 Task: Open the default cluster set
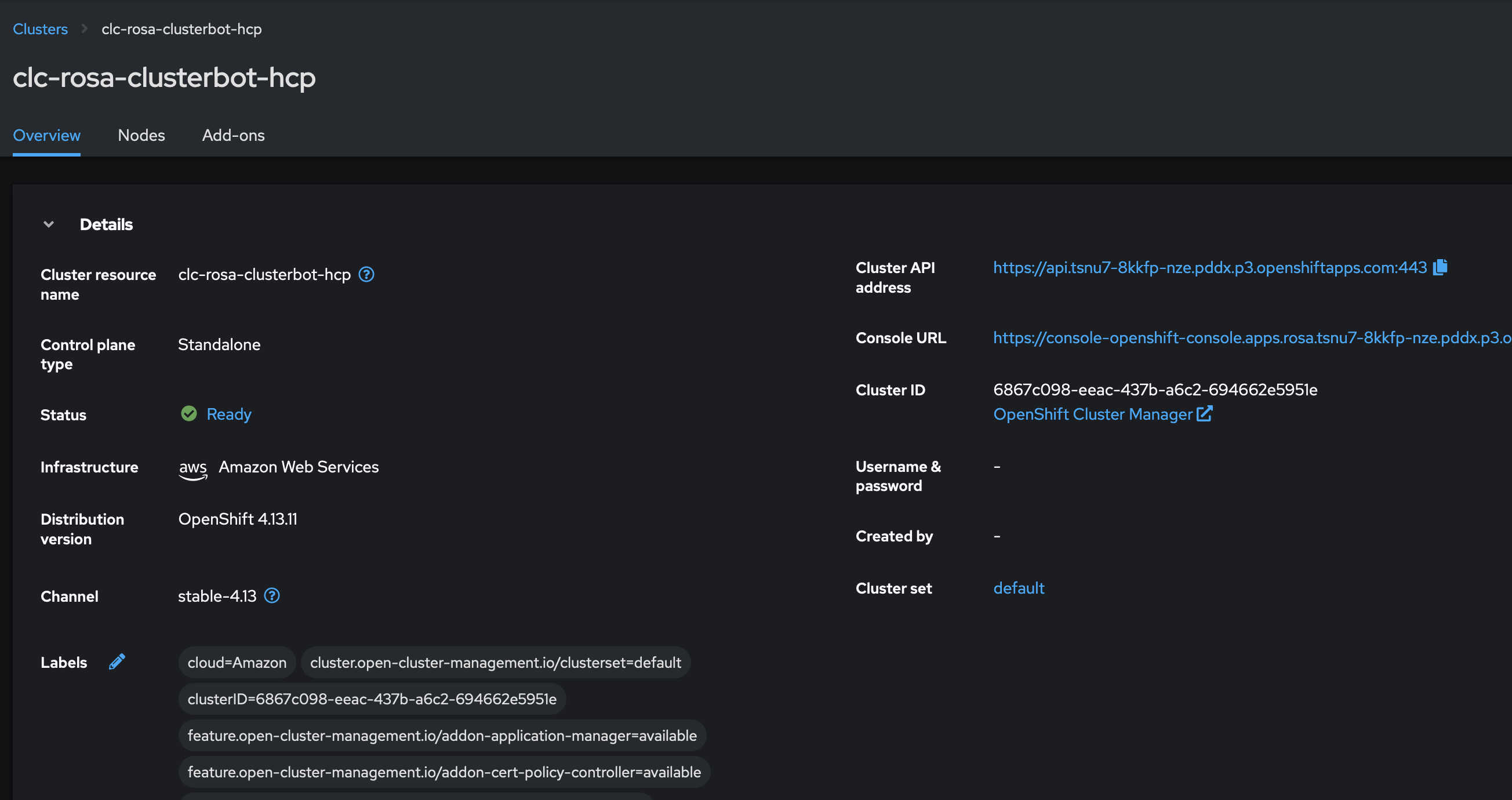(1019, 588)
